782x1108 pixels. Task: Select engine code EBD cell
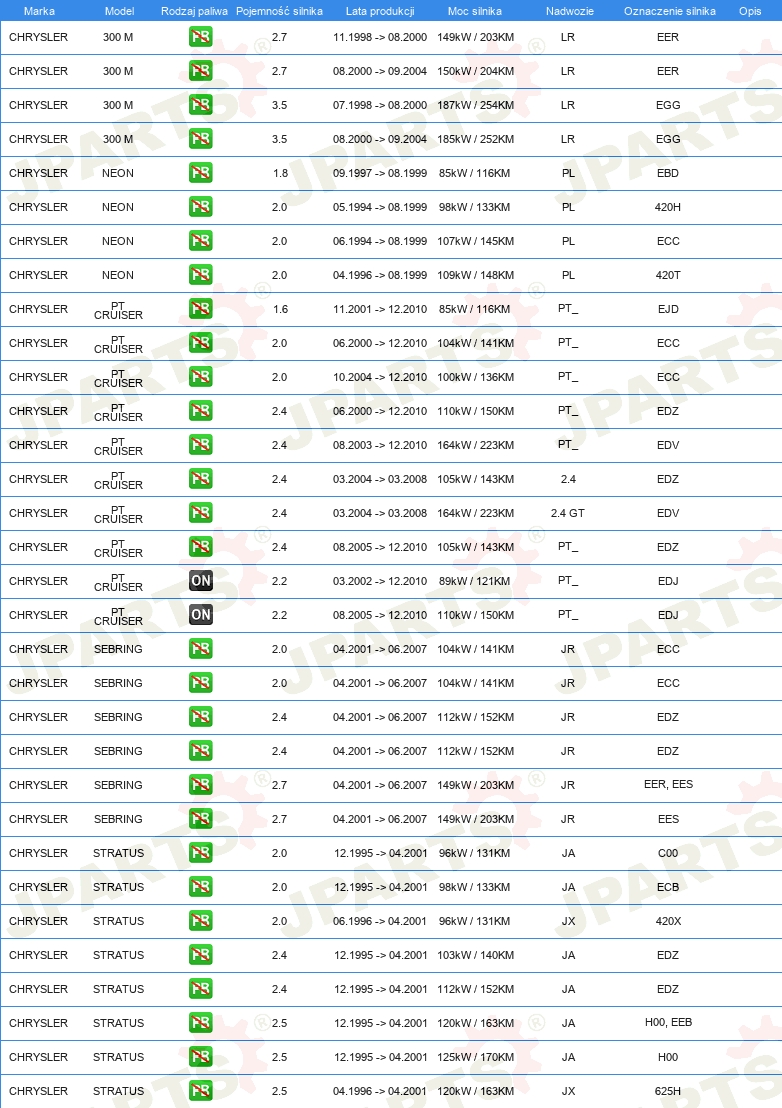point(668,173)
